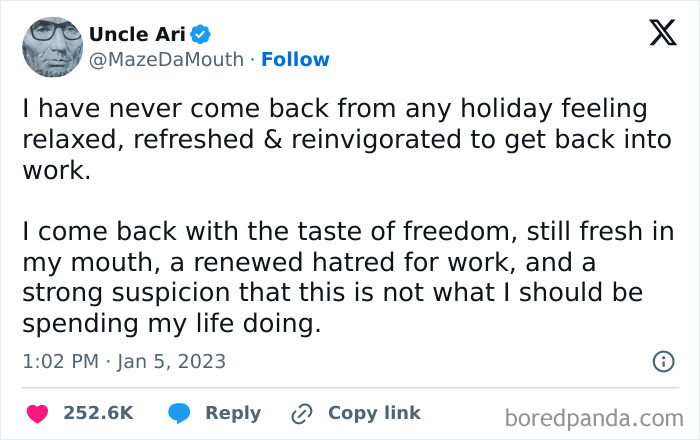Click the Jan 5, 2023 date
Image resolution: width=700 pixels, height=440 pixels.
[171, 361]
